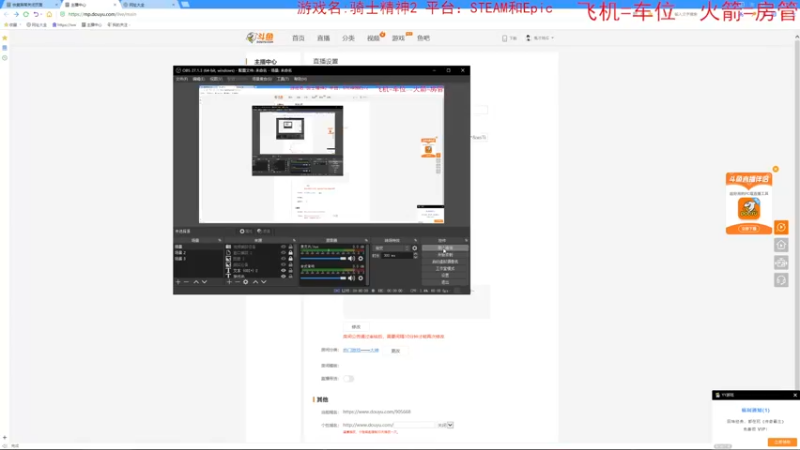The width and height of the screenshot is (800, 450).
Task: Open desktop audio channel gear settings
Action: coord(361,278)
